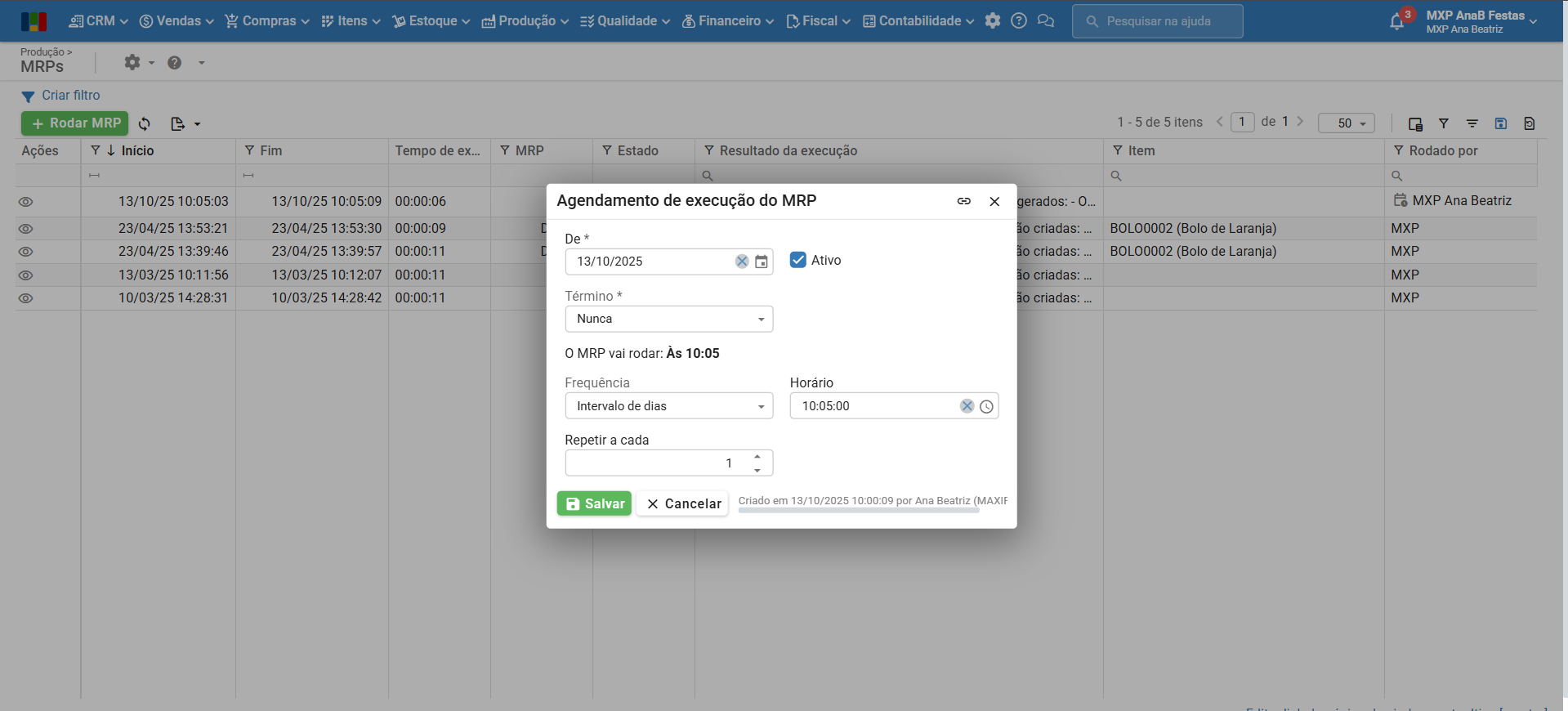
Task: Refresh the MRP list
Action: [145, 123]
